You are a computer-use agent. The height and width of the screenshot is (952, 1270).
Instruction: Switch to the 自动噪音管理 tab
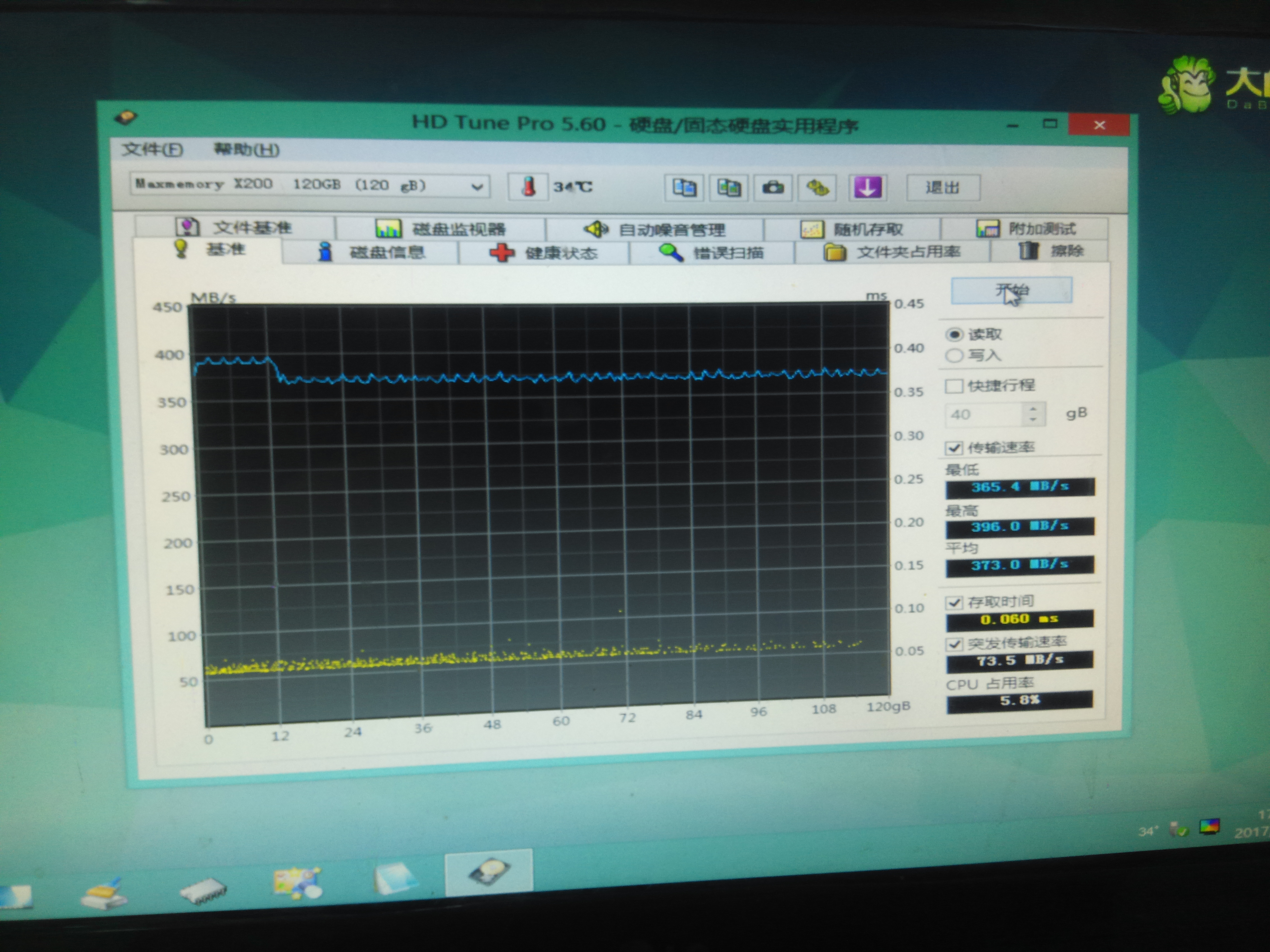[x=655, y=230]
